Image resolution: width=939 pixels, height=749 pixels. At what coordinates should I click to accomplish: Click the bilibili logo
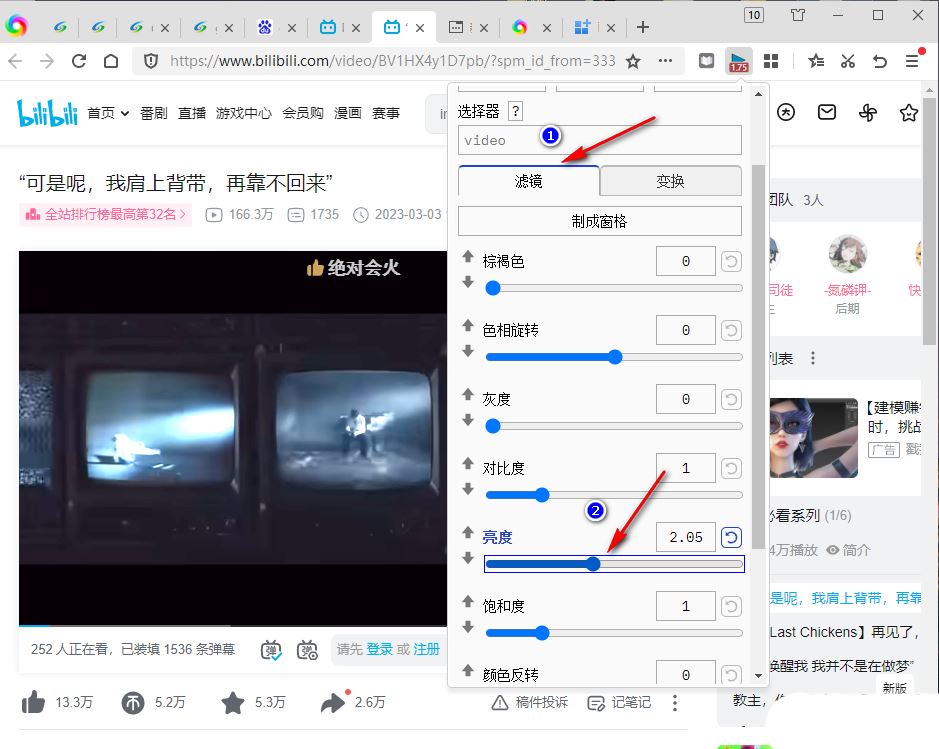coord(47,113)
